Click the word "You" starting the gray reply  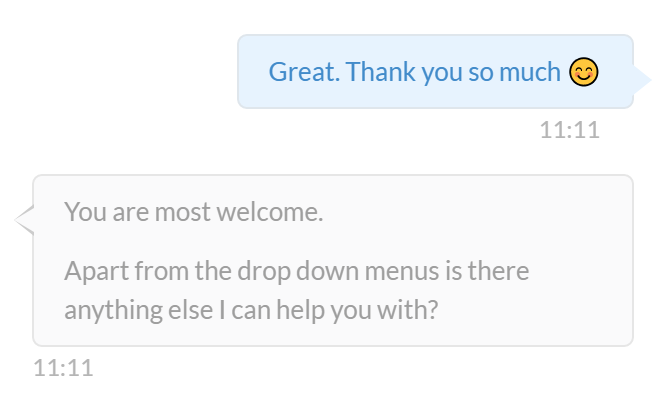(85, 212)
